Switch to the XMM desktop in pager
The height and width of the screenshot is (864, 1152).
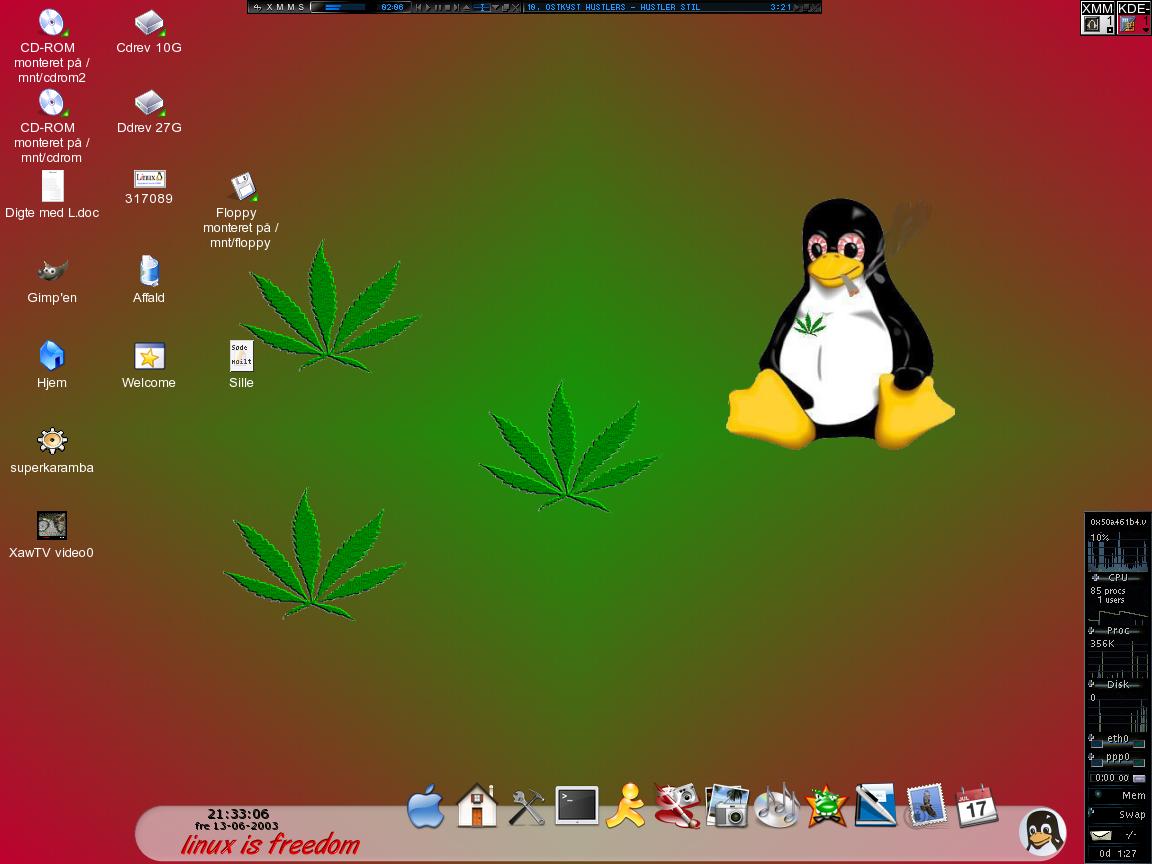(1098, 18)
